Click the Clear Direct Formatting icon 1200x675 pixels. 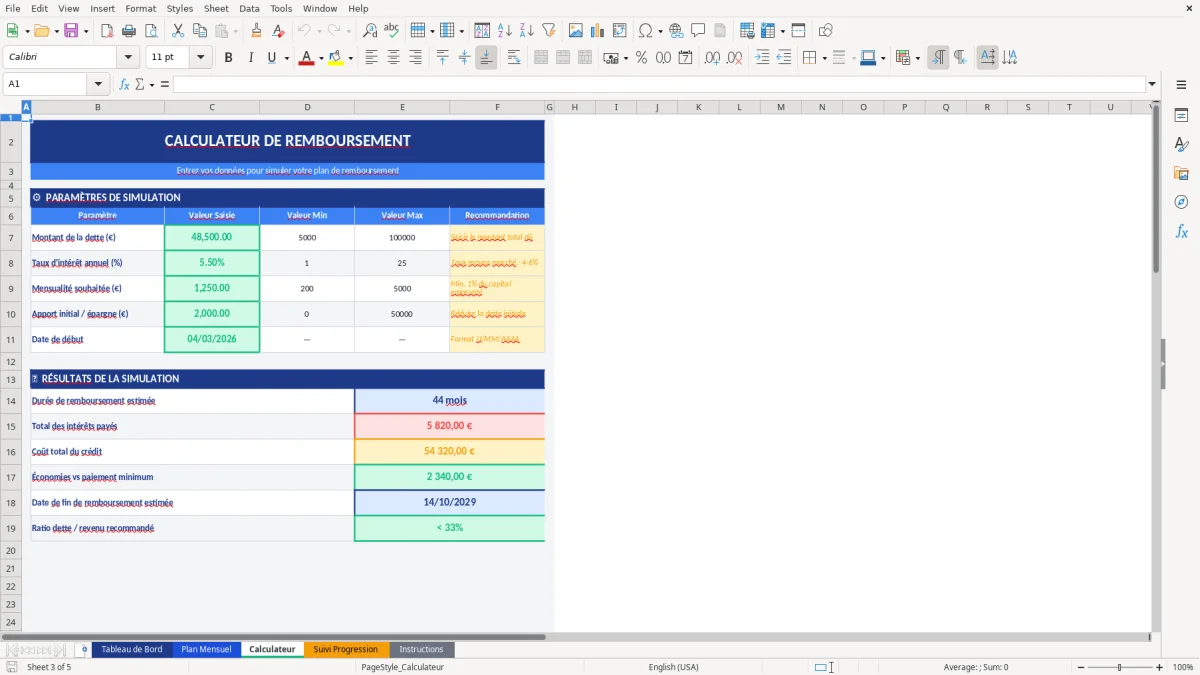278,30
